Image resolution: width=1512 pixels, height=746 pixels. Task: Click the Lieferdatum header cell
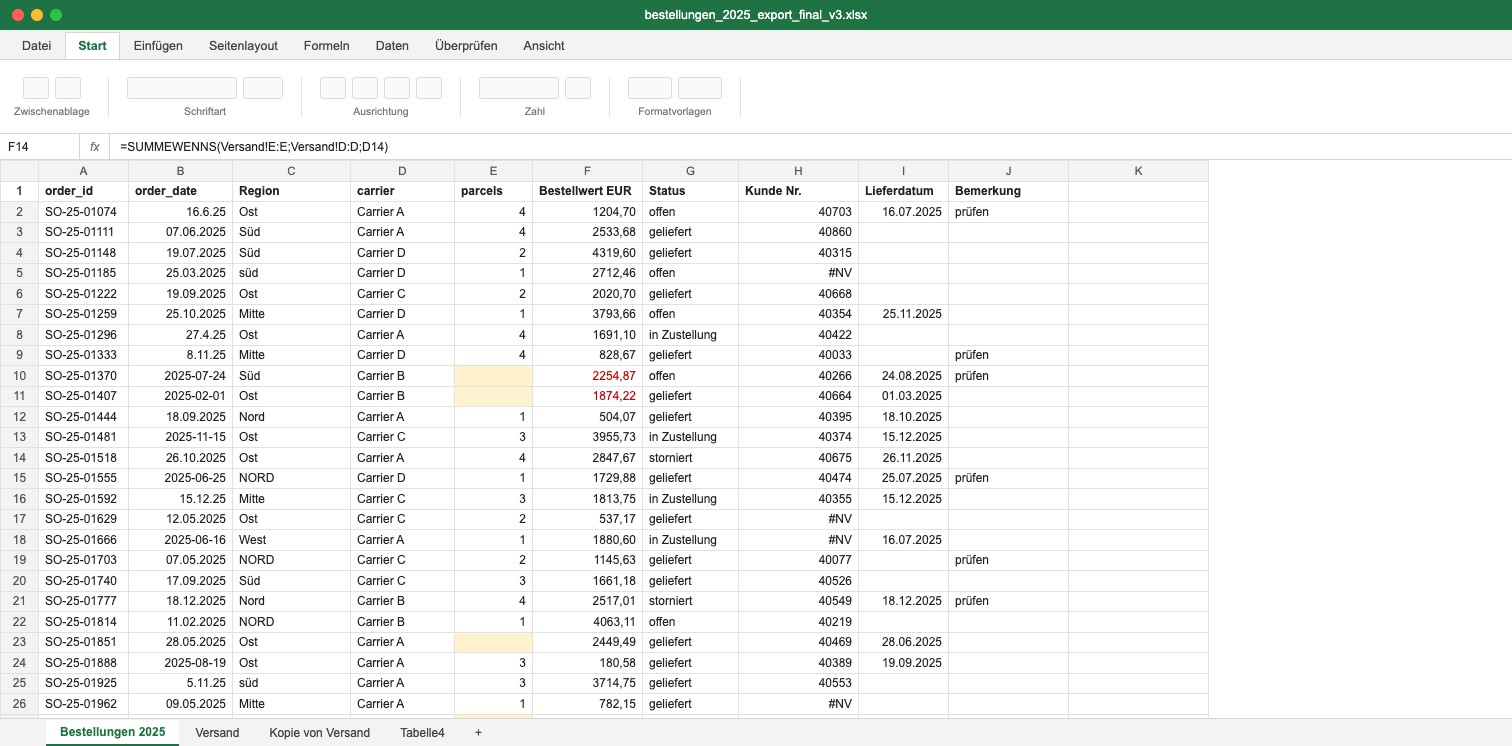pyautogui.click(x=903, y=191)
